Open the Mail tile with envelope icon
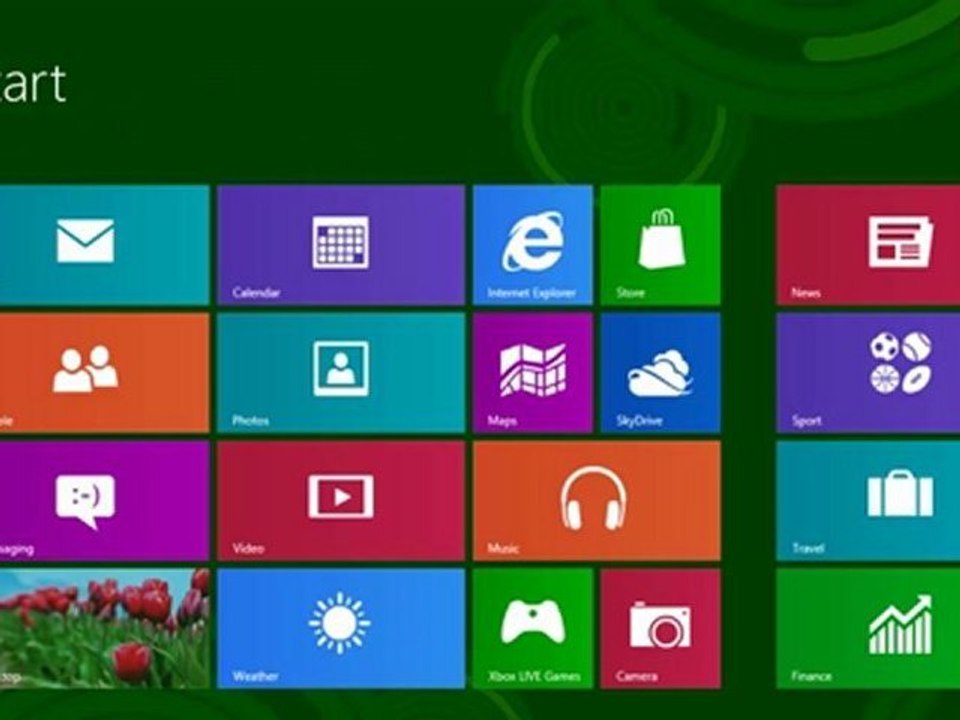960x720 pixels. (x=104, y=245)
